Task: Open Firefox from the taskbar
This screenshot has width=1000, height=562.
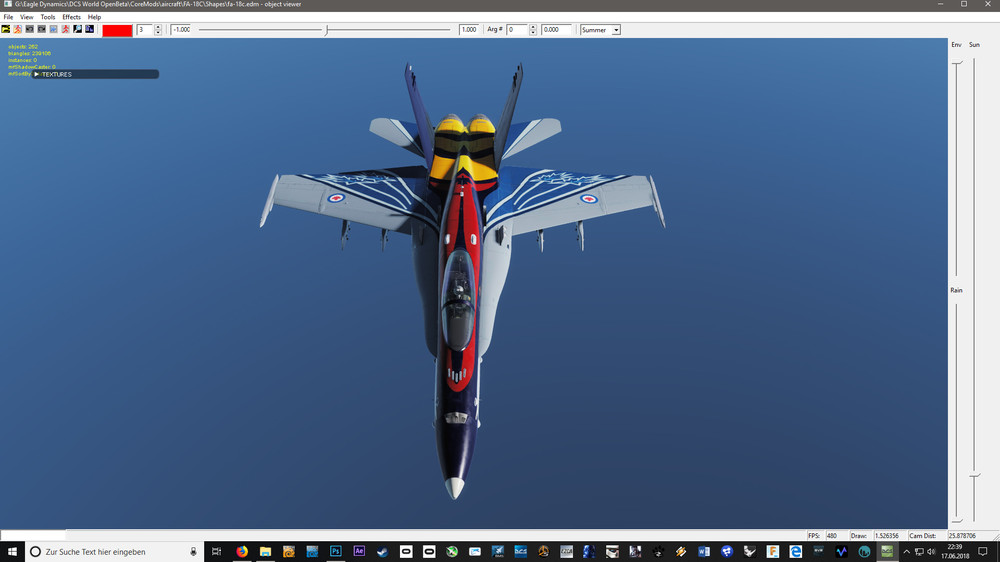Action: point(242,552)
